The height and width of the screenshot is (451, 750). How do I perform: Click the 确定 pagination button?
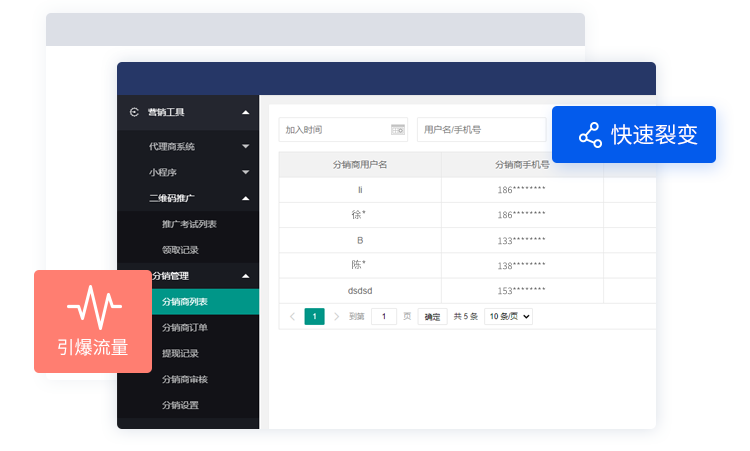[x=432, y=317]
